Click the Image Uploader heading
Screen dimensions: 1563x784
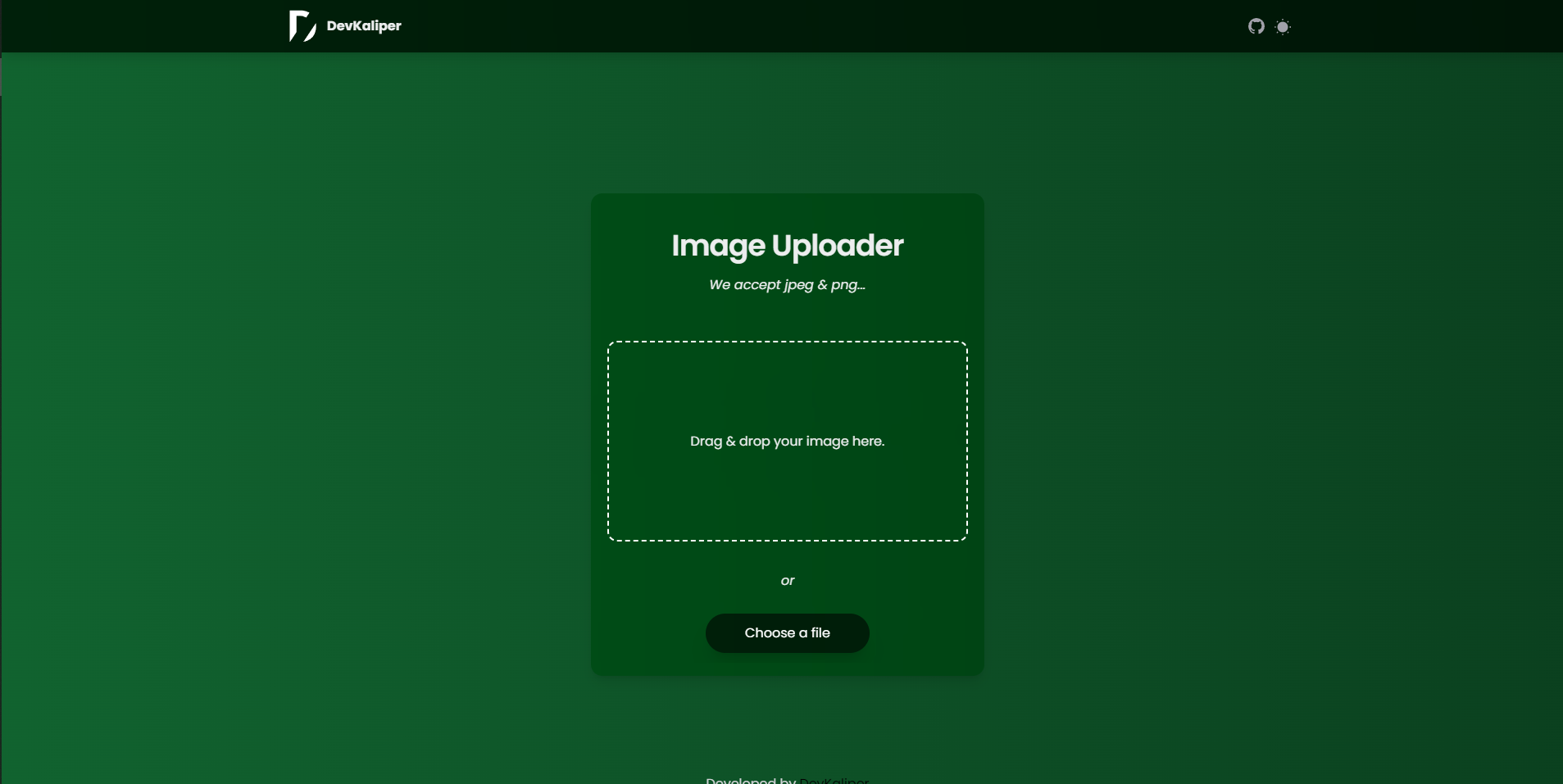click(786, 246)
